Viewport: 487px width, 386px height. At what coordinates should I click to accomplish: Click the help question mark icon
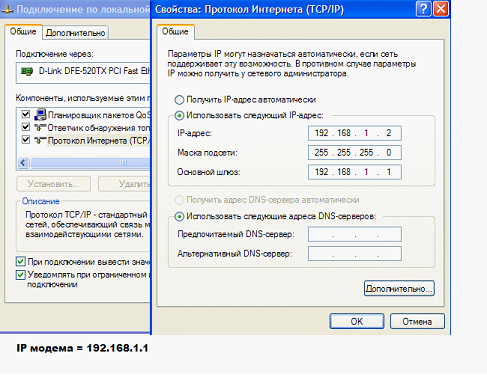pos(423,8)
